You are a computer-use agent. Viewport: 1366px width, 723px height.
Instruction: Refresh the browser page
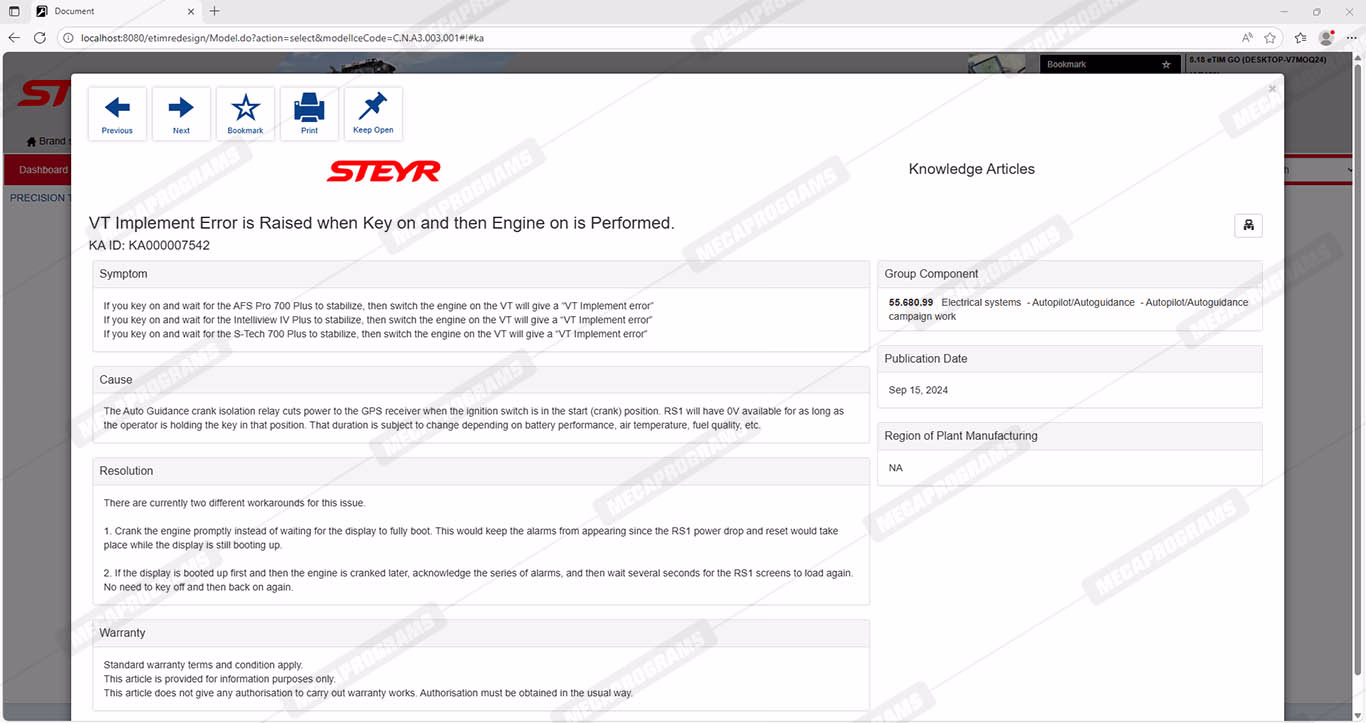point(40,38)
